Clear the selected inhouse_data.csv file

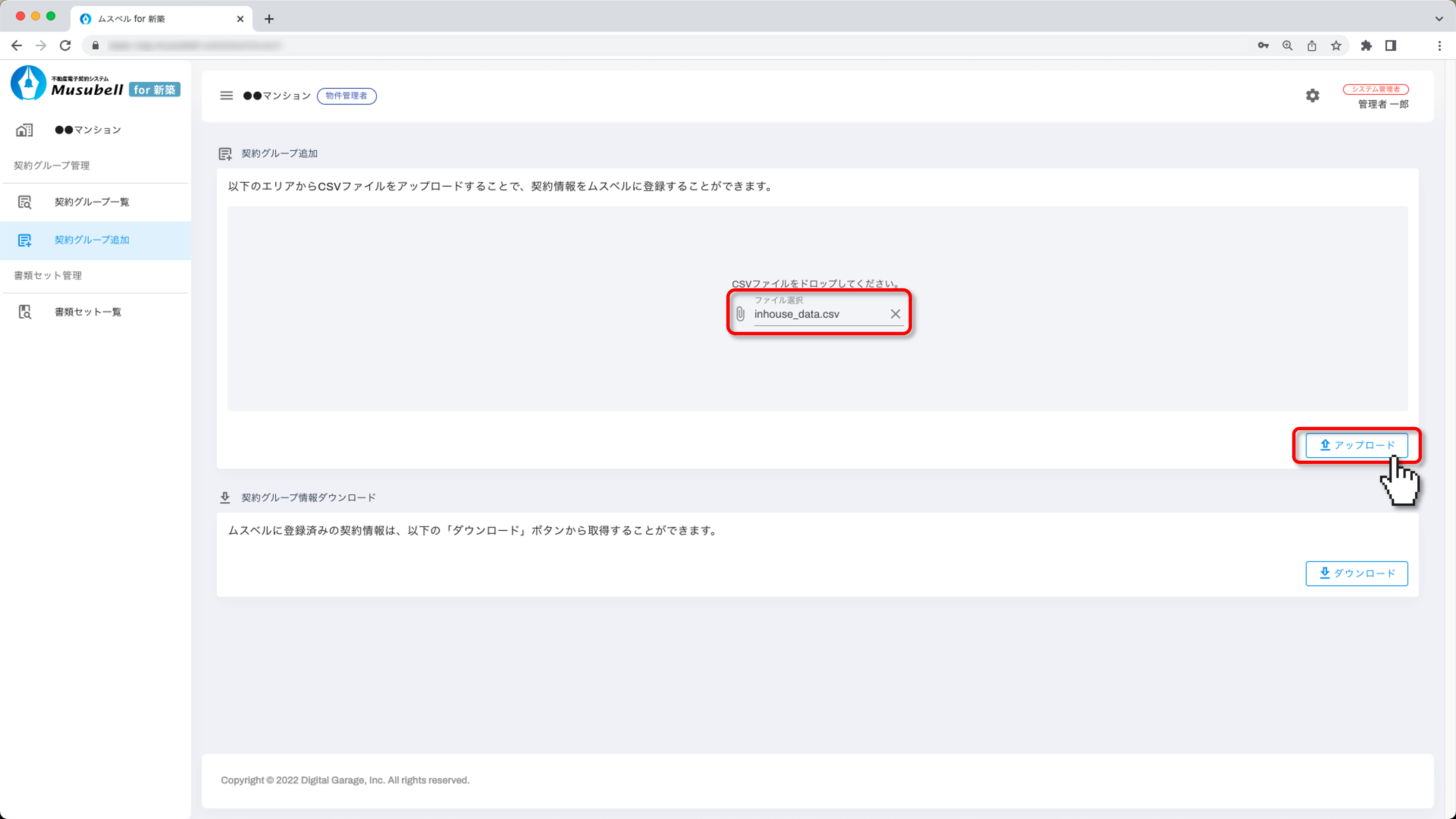click(x=895, y=314)
